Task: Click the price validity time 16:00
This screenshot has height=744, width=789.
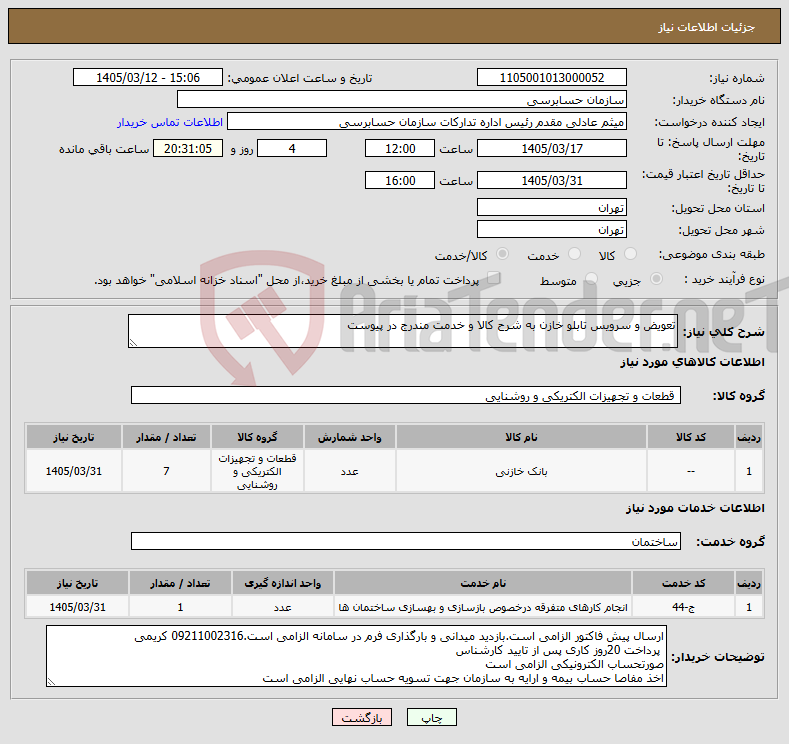Action: click(x=400, y=180)
